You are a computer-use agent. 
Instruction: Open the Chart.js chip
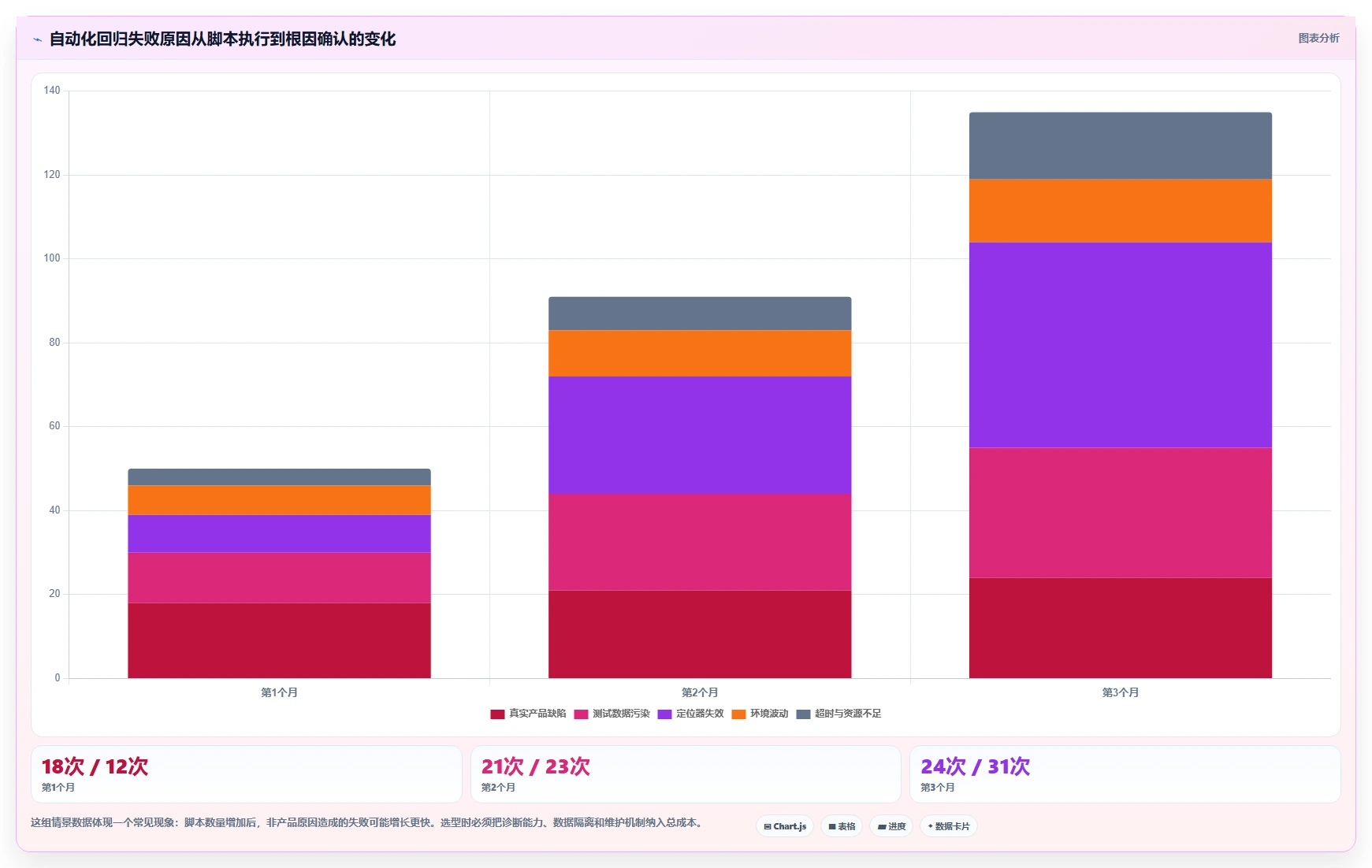(785, 826)
